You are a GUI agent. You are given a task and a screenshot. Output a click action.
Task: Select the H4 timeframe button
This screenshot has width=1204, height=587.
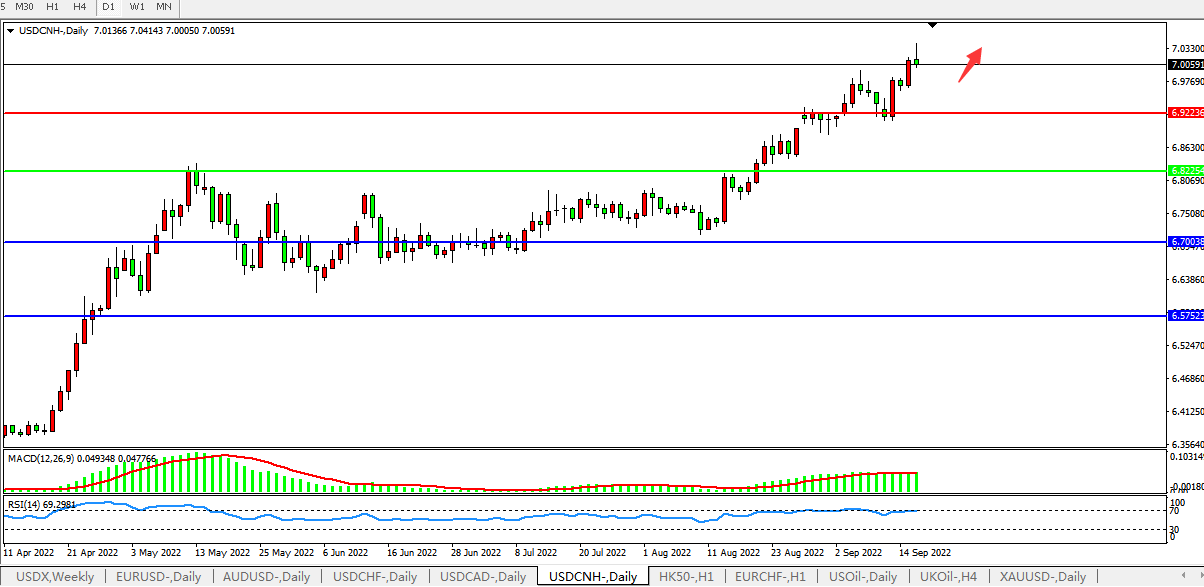tap(80, 7)
